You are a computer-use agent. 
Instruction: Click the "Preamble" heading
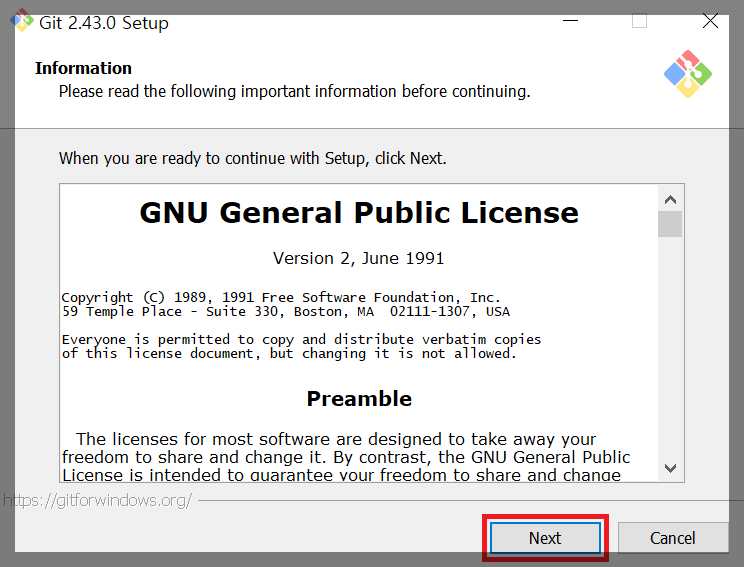(359, 399)
